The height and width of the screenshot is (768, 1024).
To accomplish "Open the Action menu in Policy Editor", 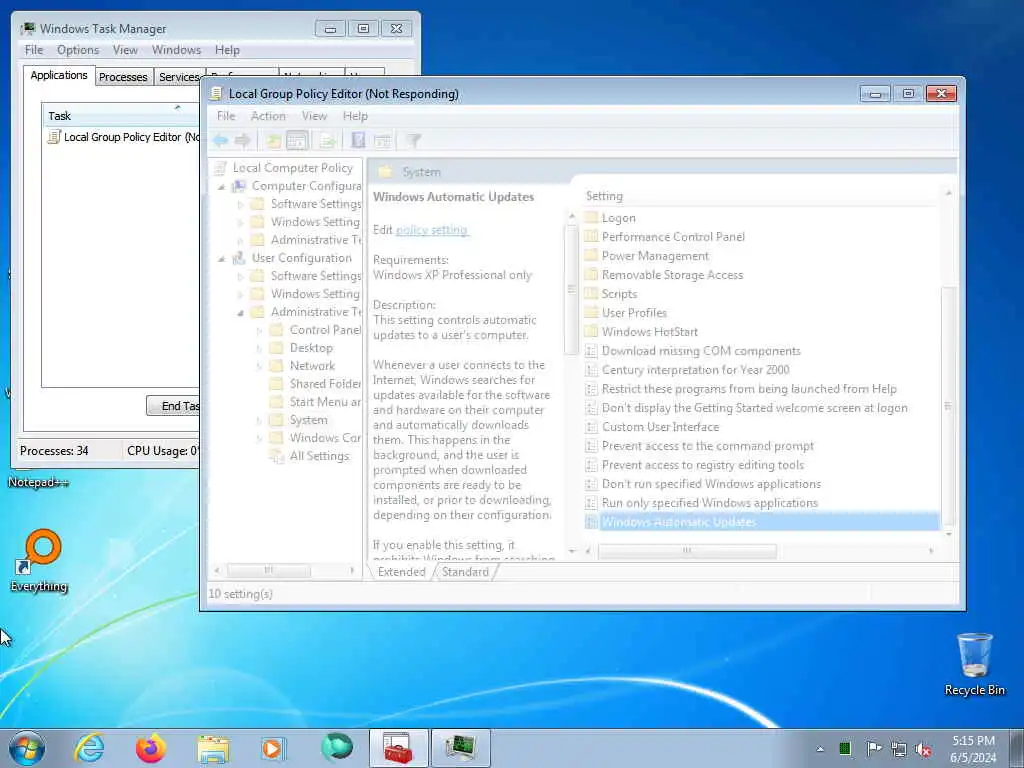I will 268,116.
